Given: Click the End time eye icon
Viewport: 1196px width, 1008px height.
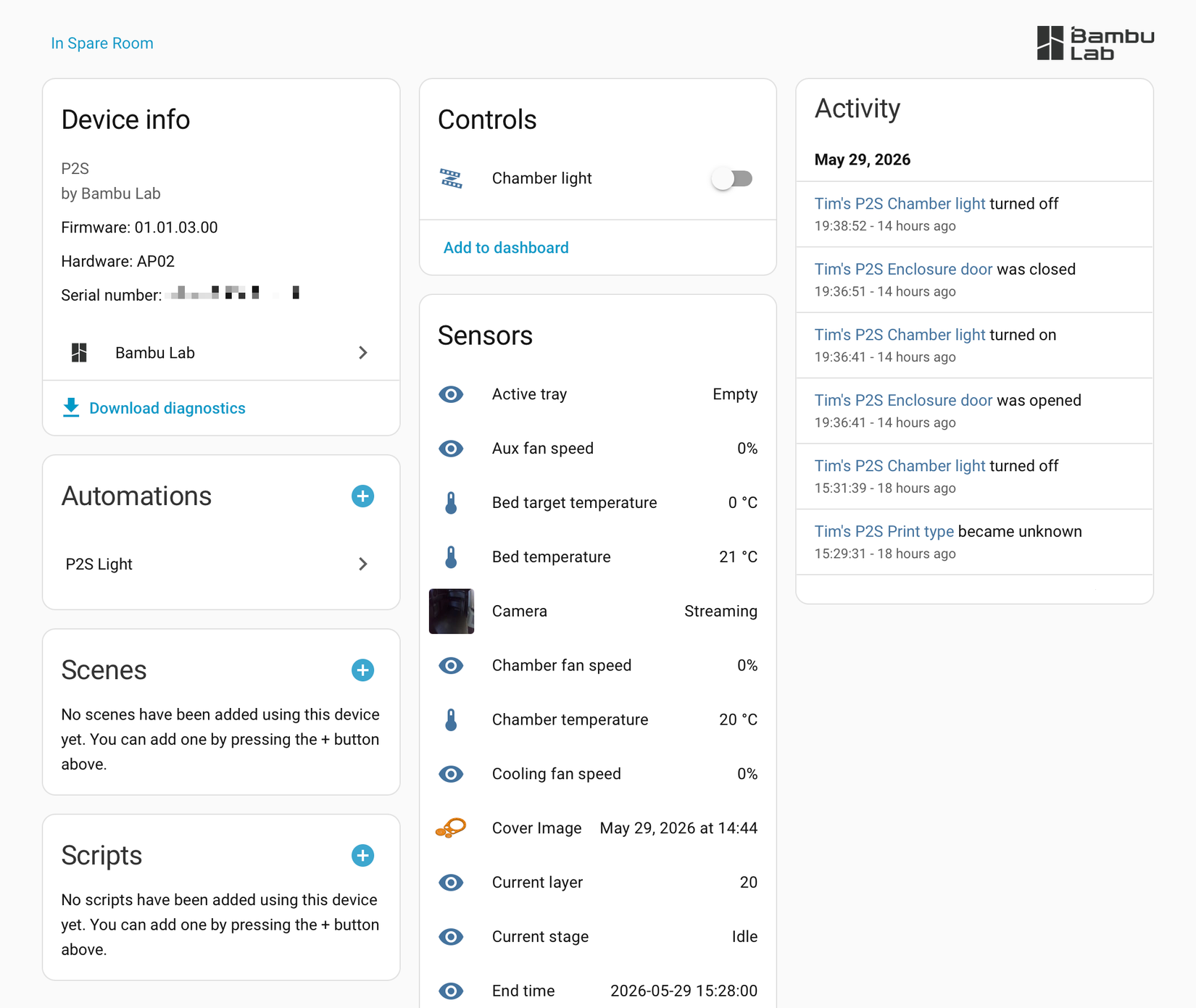Looking at the screenshot, I should click(x=451, y=991).
